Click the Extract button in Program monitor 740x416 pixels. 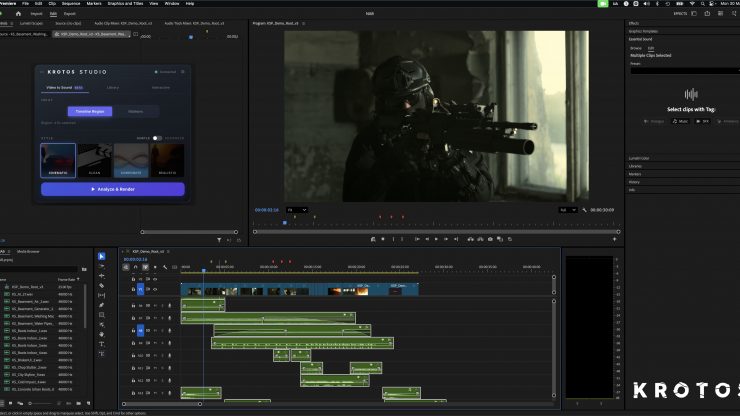point(480,239)
